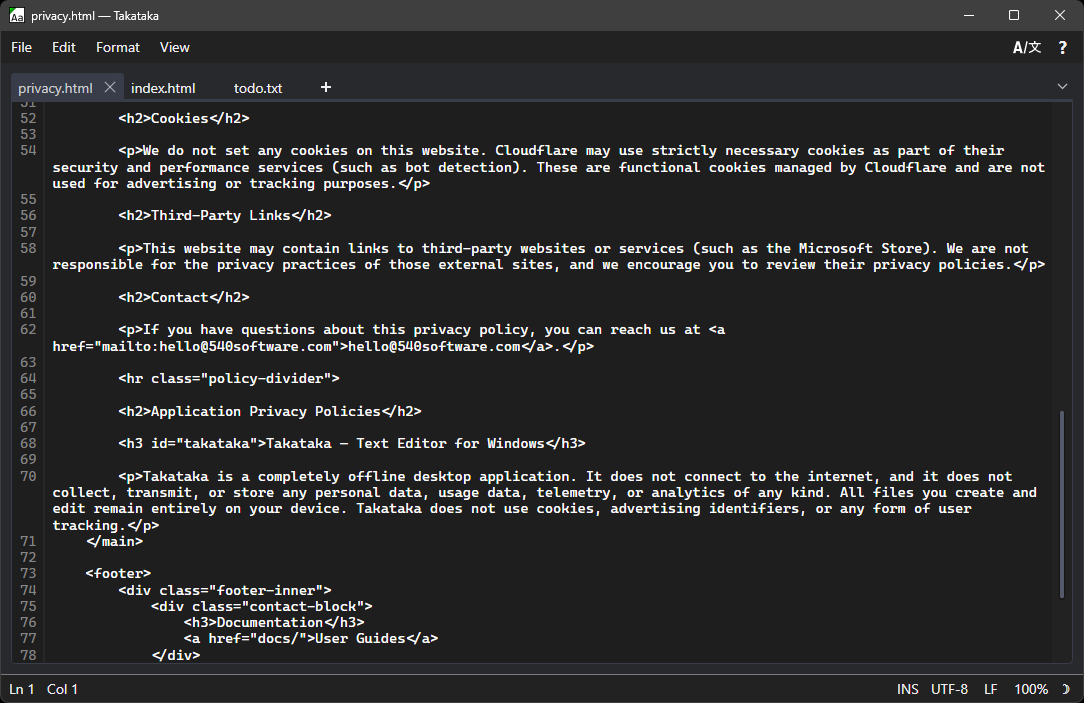Place cursor in Cookies heading text
Screen dimensions: 1084x703
(180, 118)
